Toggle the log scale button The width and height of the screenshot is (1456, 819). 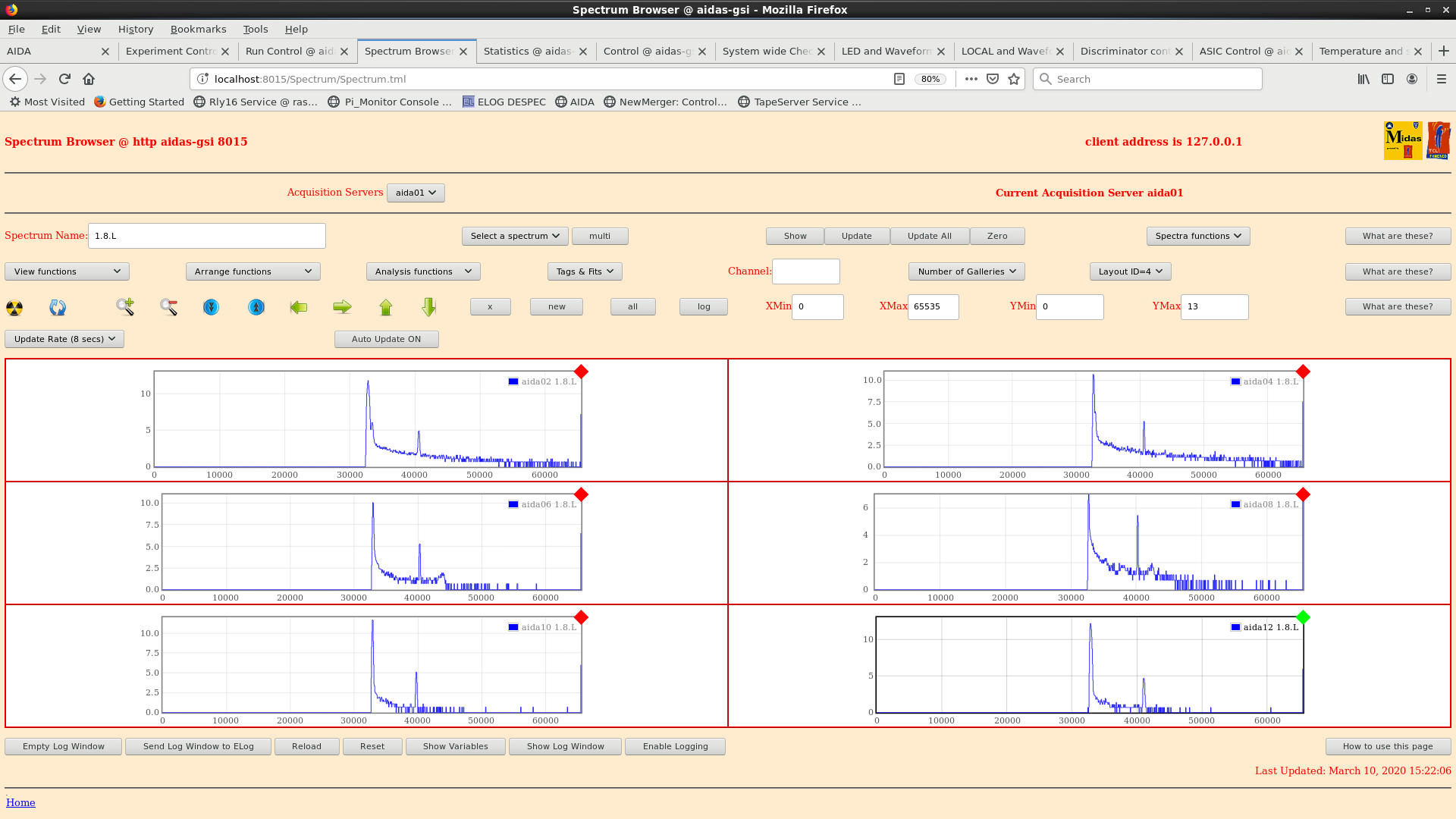[x=703, y=306]
